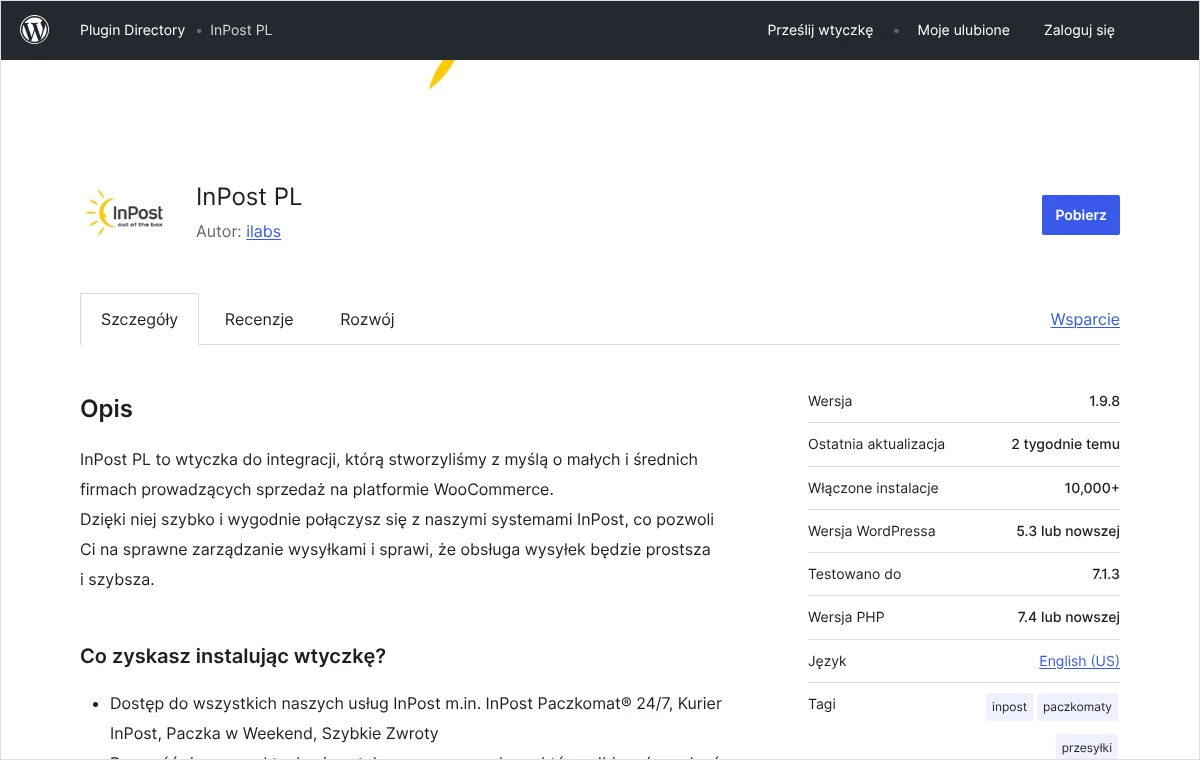The width and height of the screenshot is (1200, 760).
Task: Open the Wsparcie support link
Action: [x=1085, y=319]
